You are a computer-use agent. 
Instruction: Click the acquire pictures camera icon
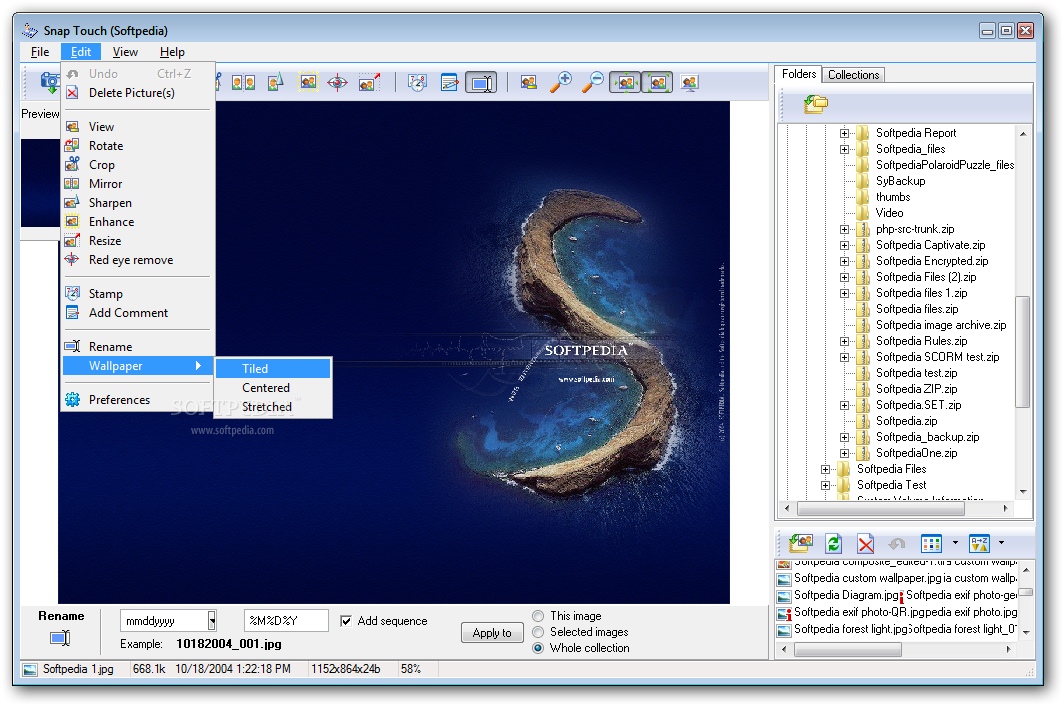click(49, 83)
